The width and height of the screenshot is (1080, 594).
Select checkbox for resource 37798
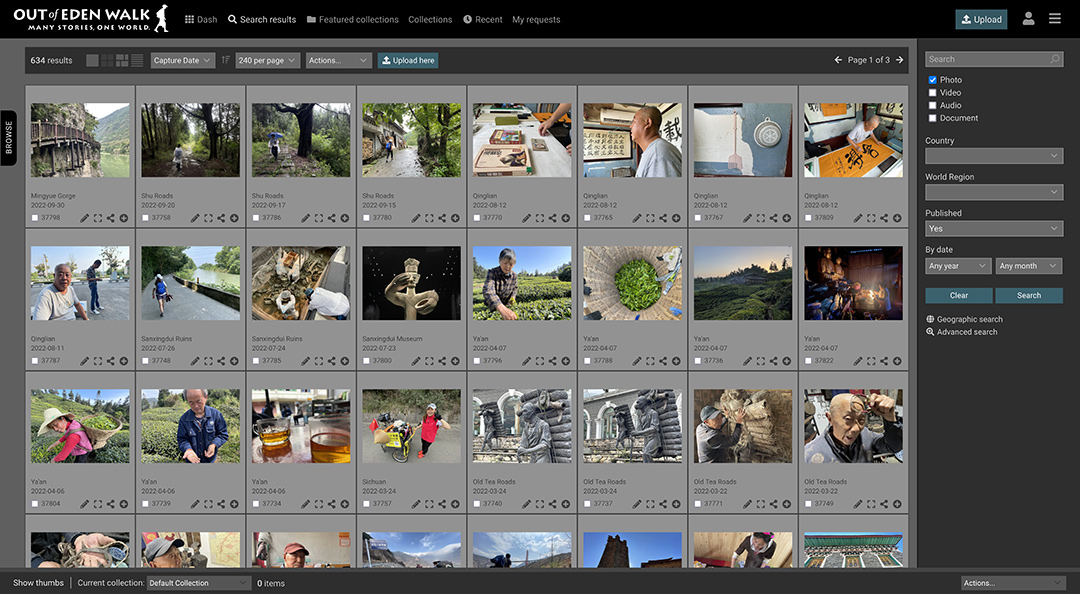coord(35,218)
